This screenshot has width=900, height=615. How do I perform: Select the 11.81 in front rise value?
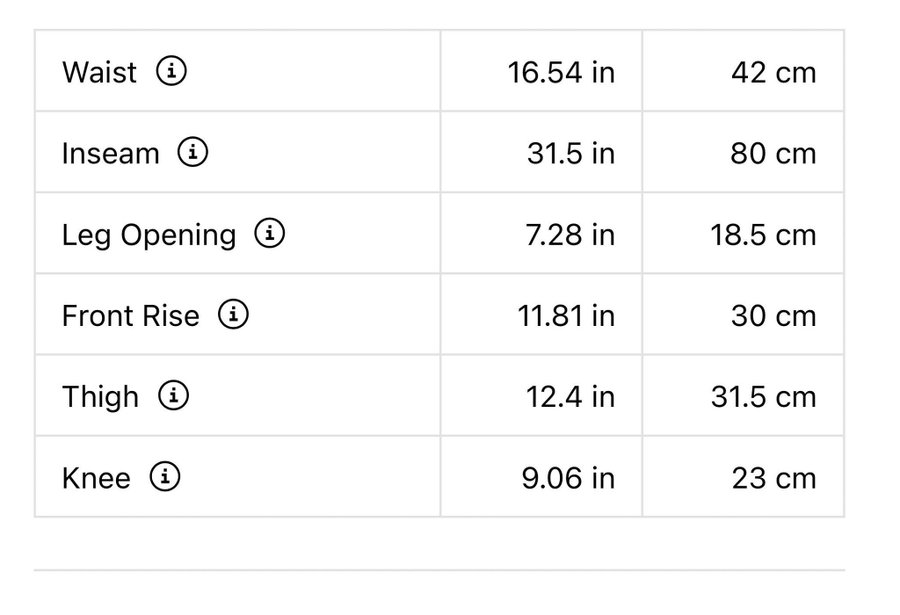pyautogui.click(x=566, y=316)
